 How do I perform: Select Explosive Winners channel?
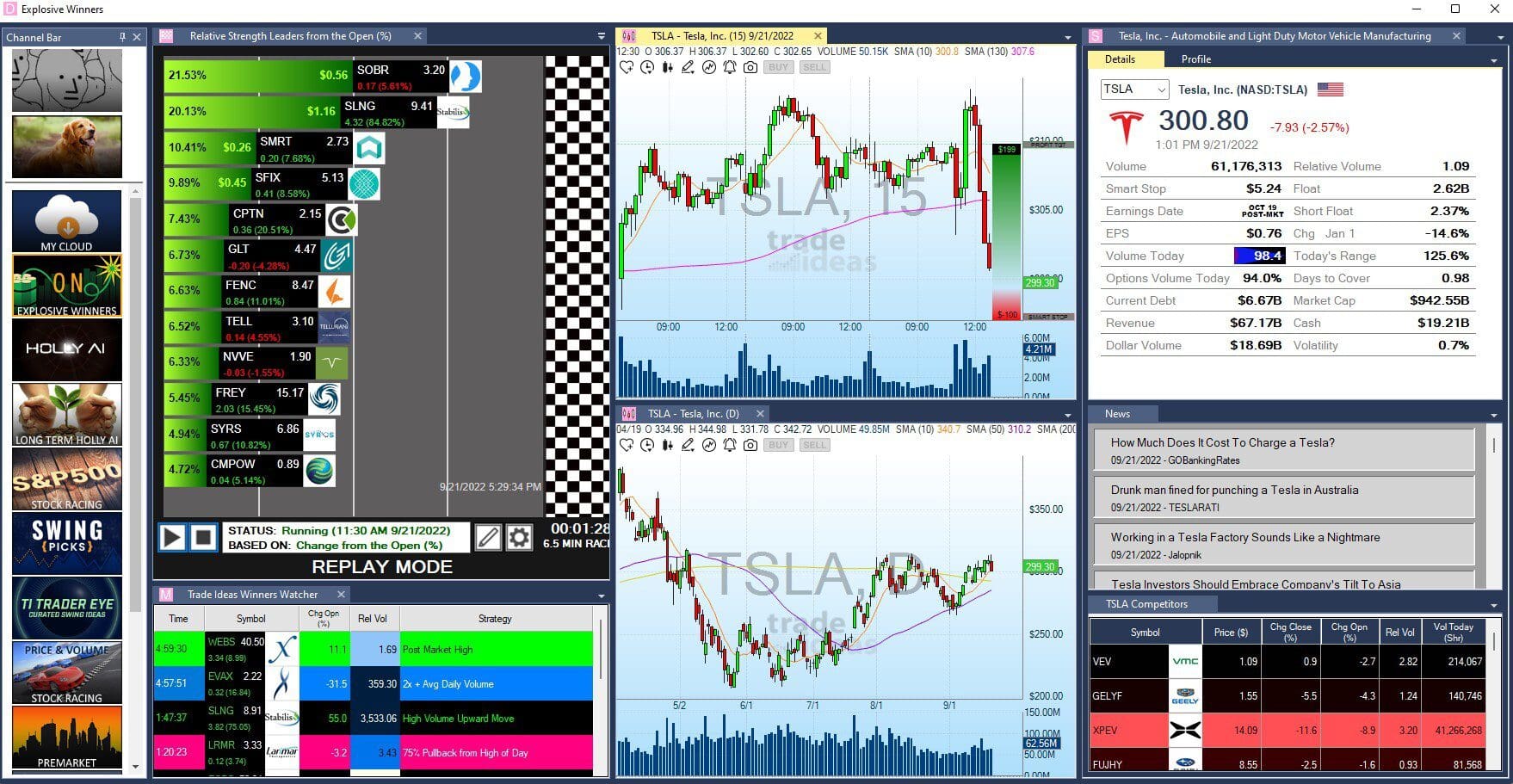click(x=67, y=286)
